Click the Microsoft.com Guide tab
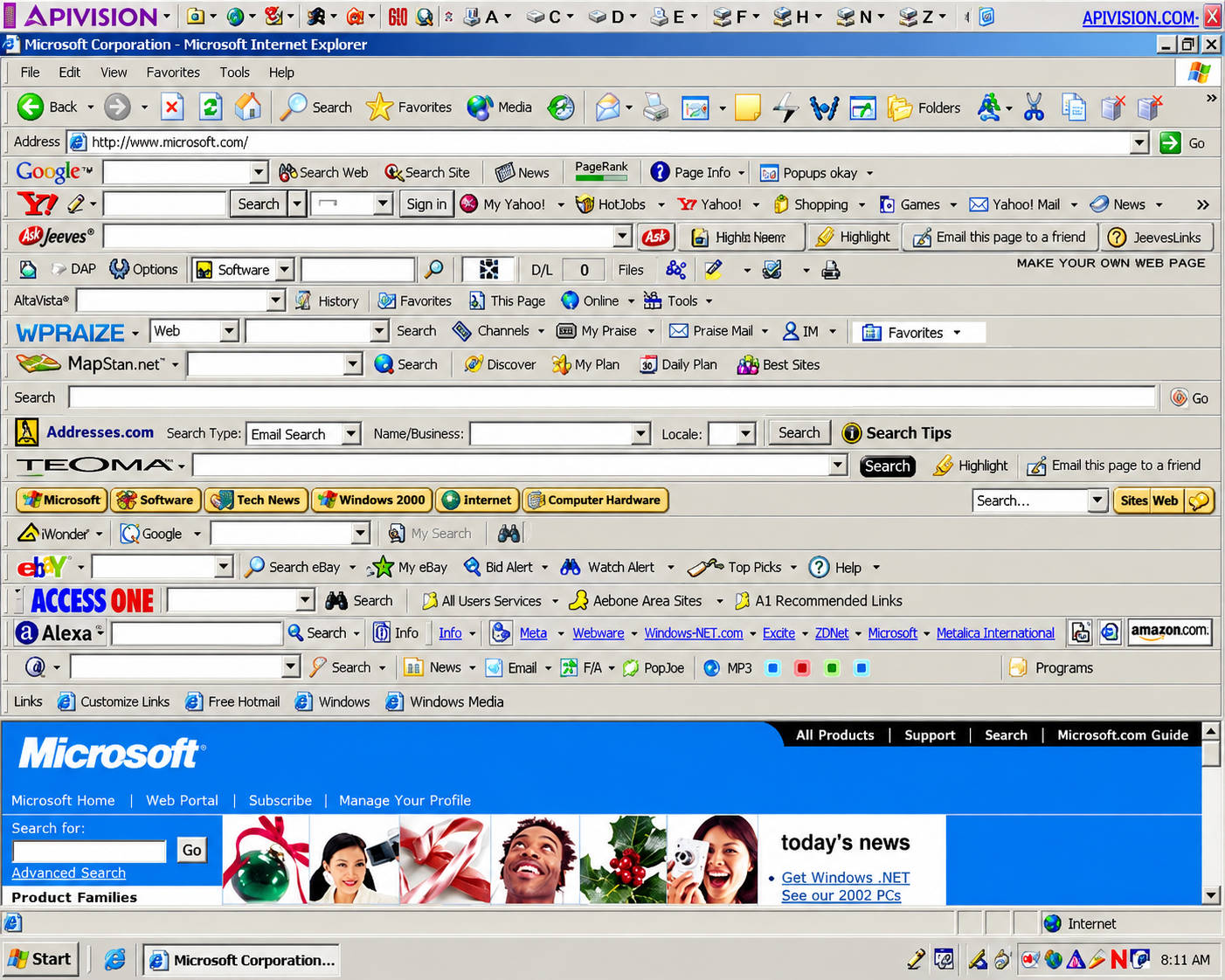The image size is (1225, 980). pyautogui.click(x=1123, y=735)
